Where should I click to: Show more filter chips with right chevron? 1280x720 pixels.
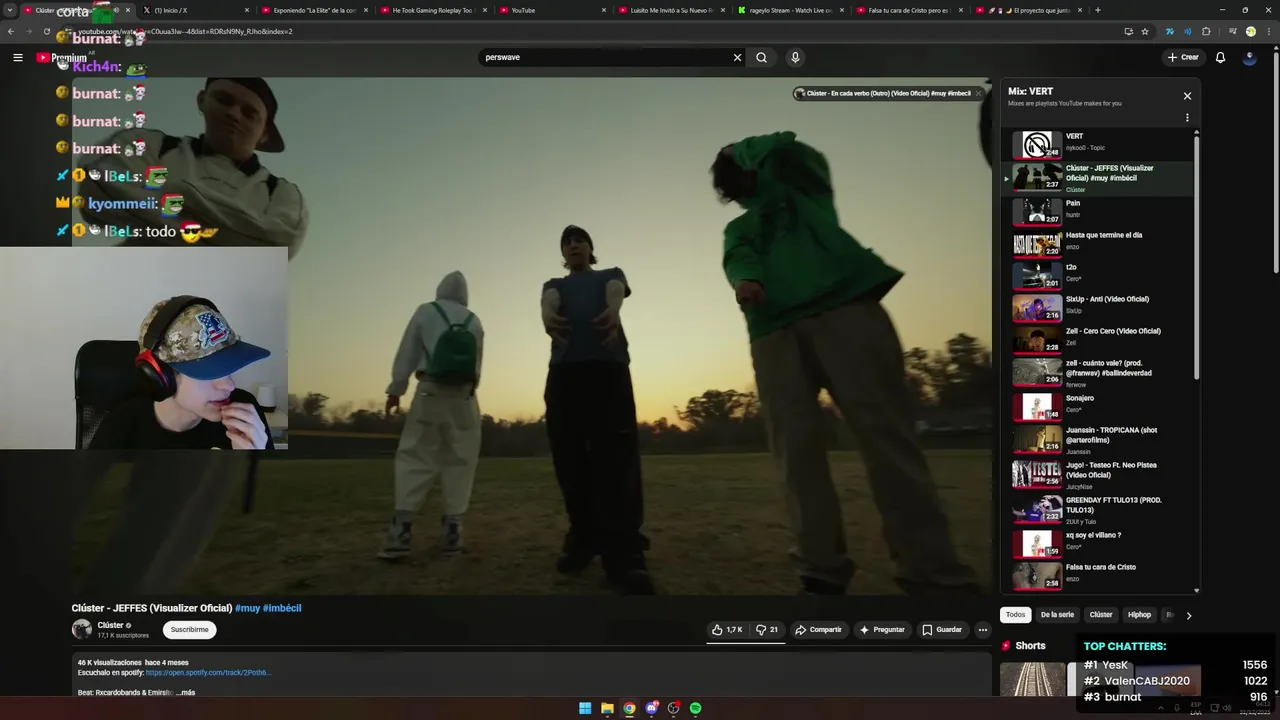(1188, 615)
